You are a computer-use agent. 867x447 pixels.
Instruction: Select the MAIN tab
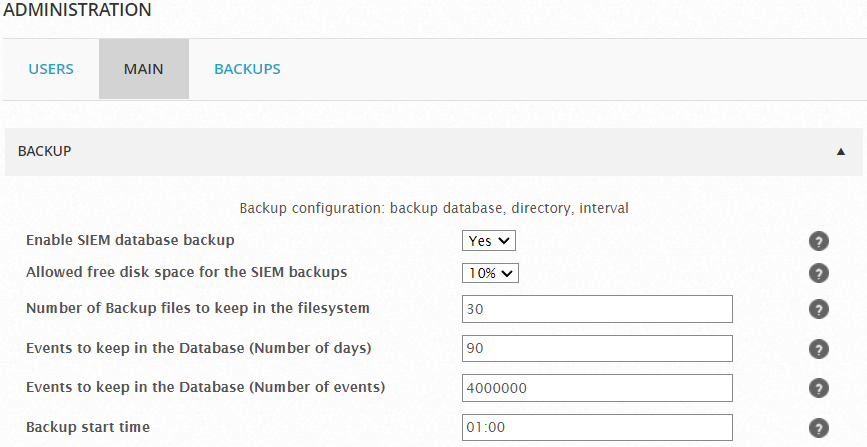[x=144, y=69]
